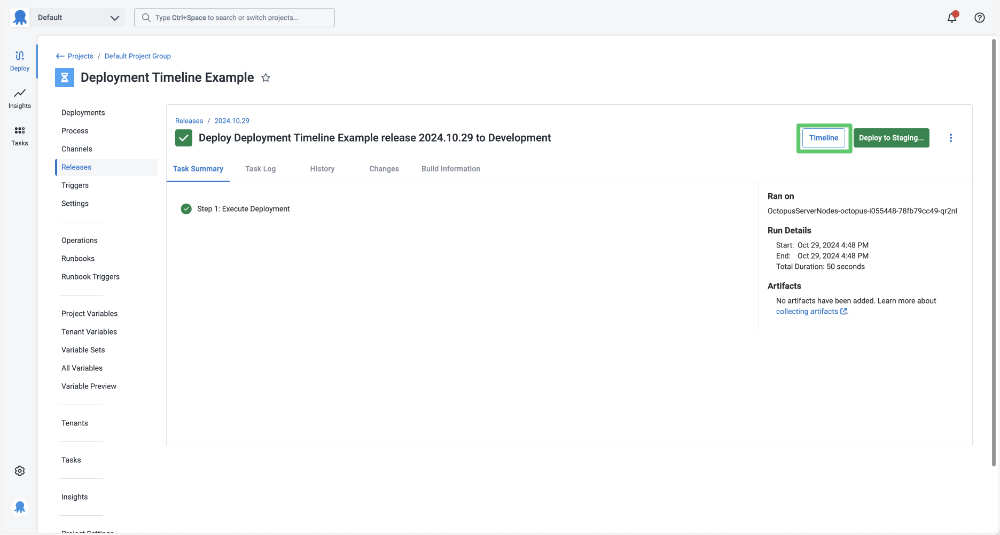Switch to the Build Information tab
Screen dimensions: 1000x535
(451, 169)
